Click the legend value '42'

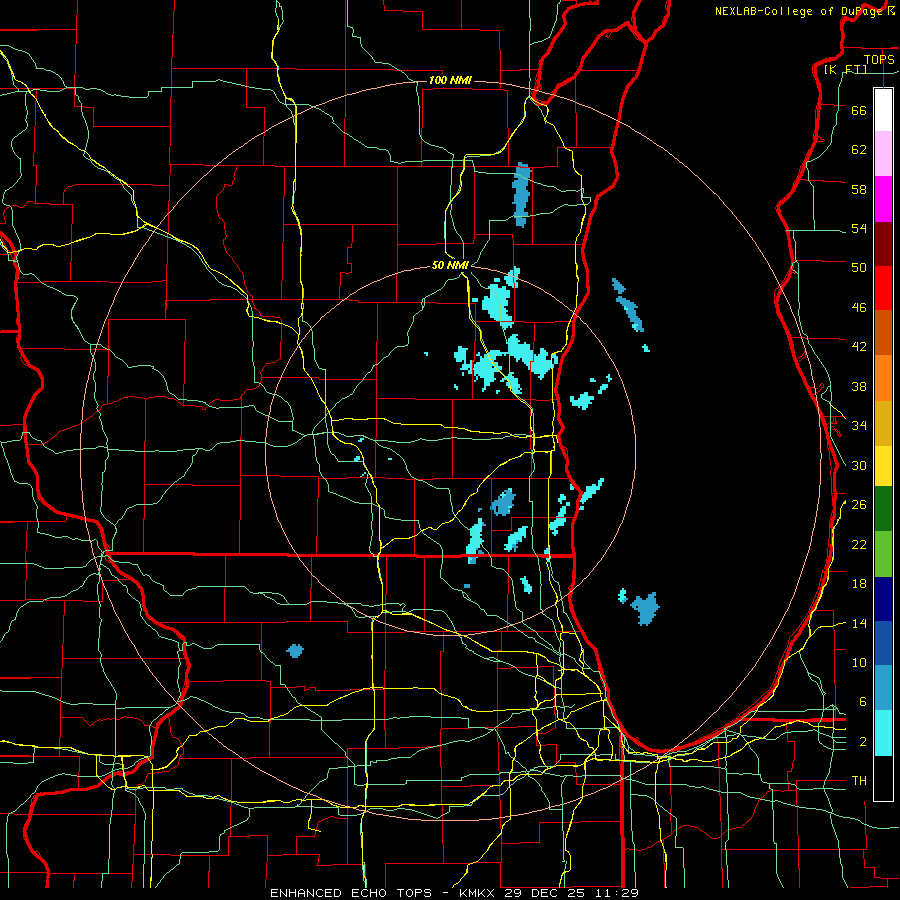tap(859, 347)
